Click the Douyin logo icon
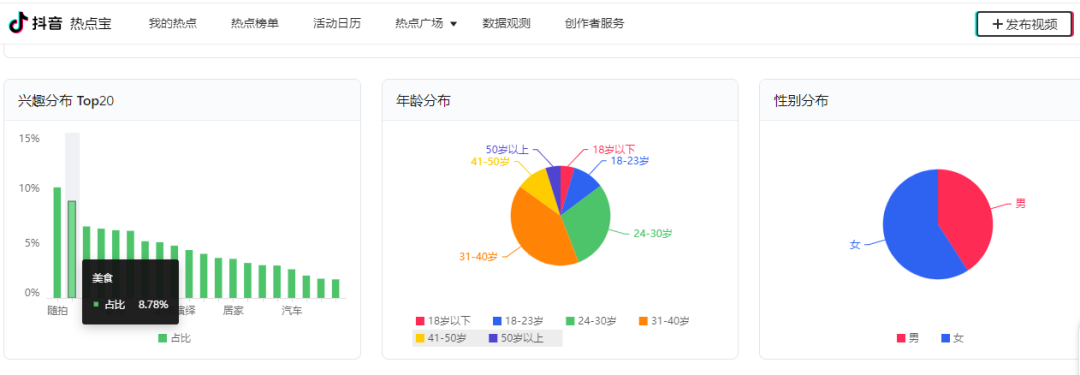Image resolution: width=1080 pixels, height=375 pixels. point(17,23)
